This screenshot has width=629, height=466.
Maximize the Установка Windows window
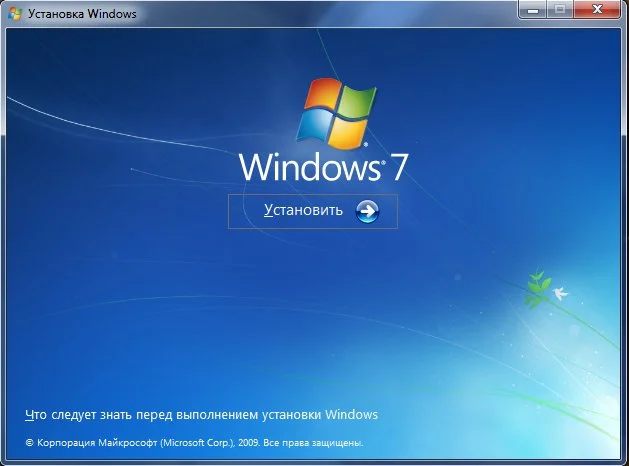pos(560,10)
